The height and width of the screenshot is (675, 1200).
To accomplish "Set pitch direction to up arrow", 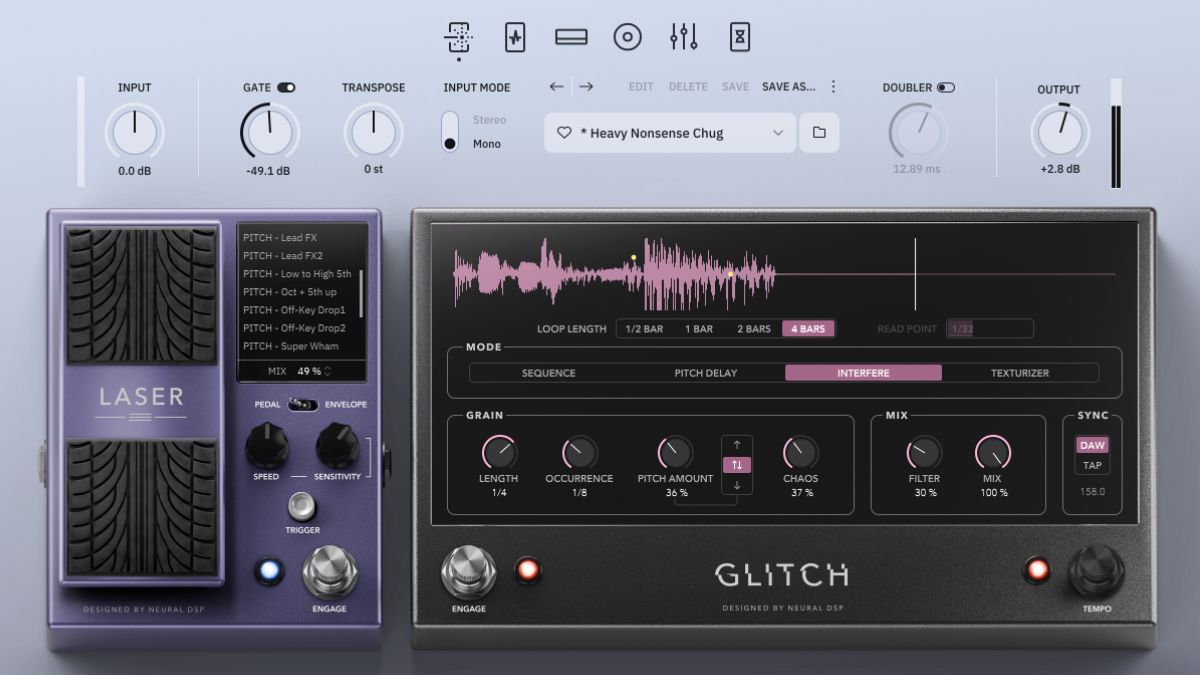I will tap(737, 445).
